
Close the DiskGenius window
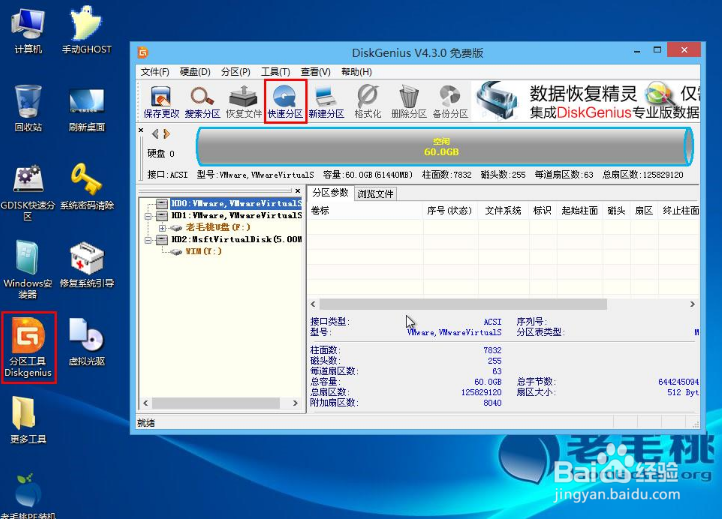[684, 50]
